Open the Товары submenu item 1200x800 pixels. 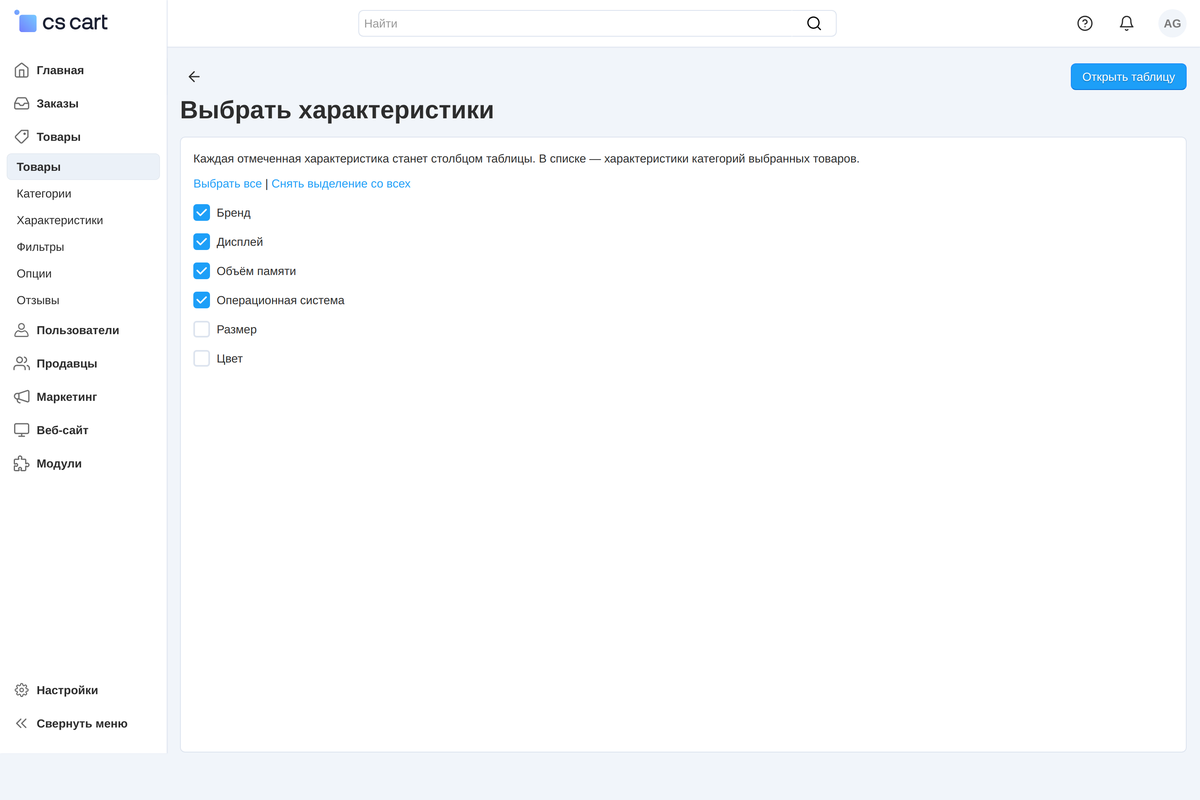(x=83, y=167)
